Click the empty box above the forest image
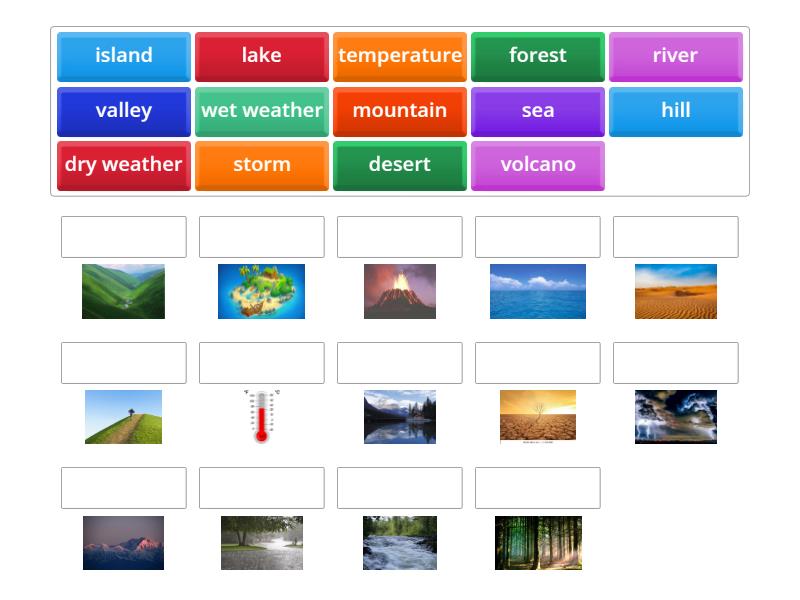 (x=537, y=488)
